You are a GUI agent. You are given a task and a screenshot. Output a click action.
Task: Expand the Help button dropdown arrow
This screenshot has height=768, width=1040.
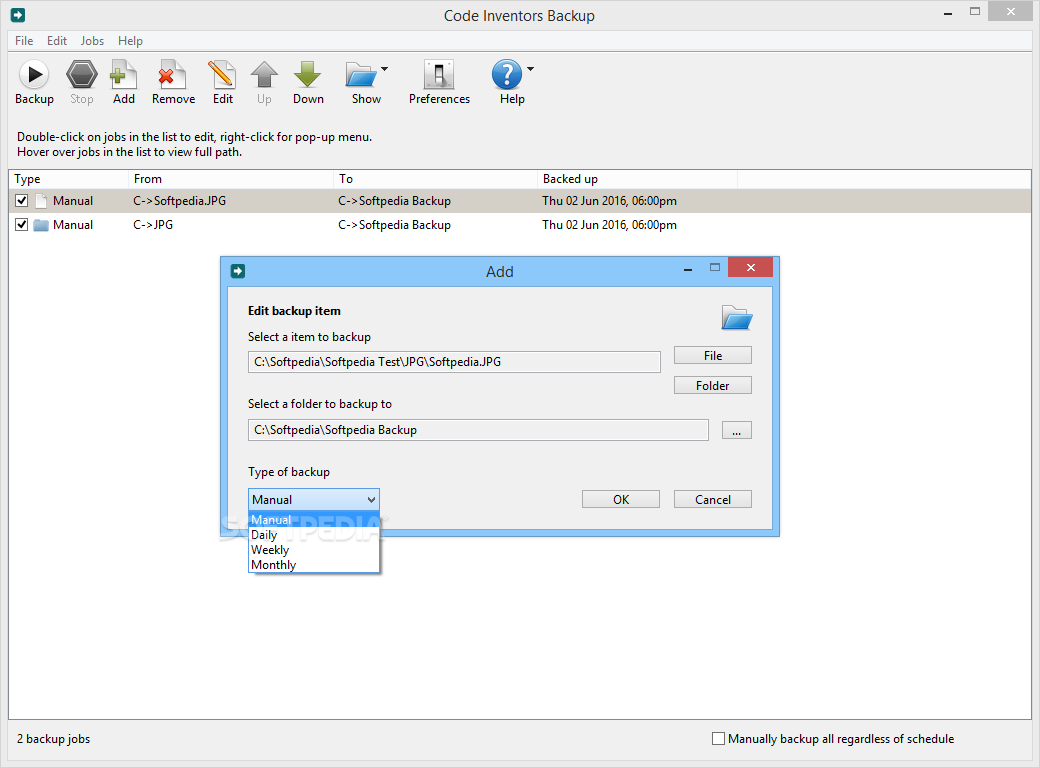click(x=531, y=69)
